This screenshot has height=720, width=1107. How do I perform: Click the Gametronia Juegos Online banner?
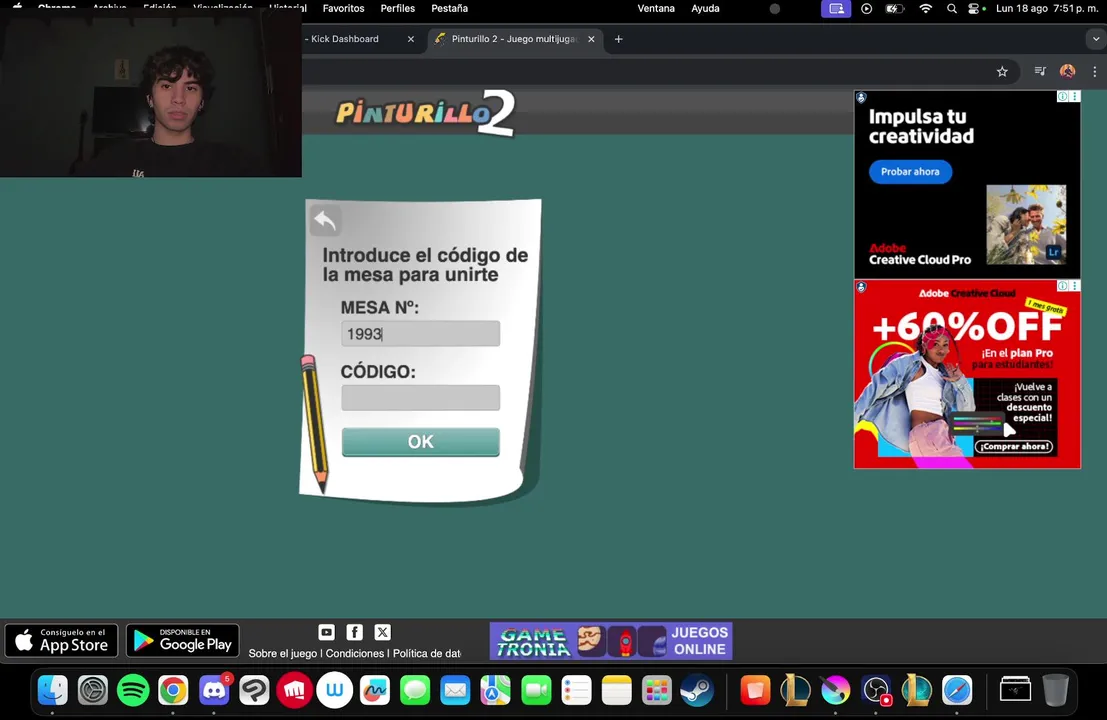coord(611,641)
